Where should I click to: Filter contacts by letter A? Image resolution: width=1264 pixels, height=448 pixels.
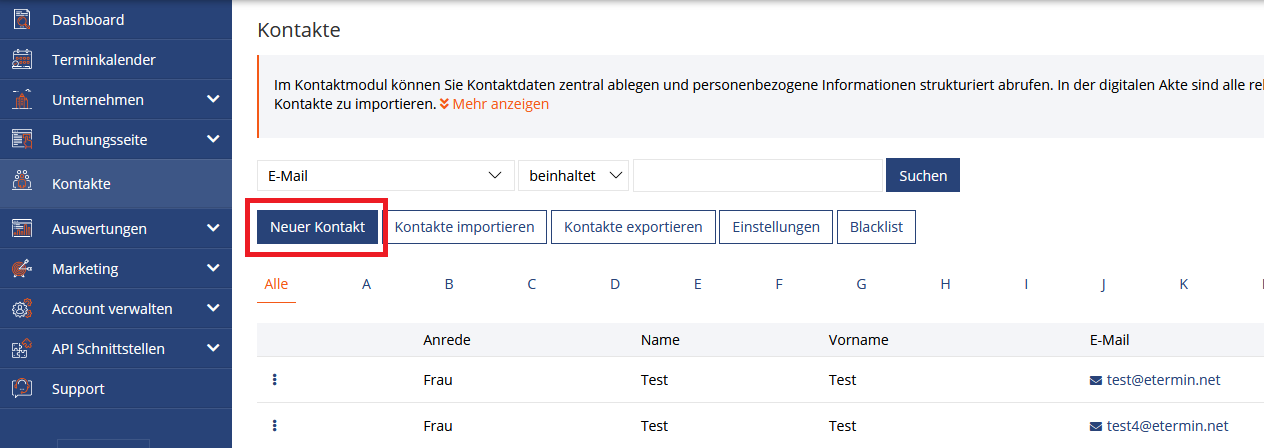click(x=367, y=284)
